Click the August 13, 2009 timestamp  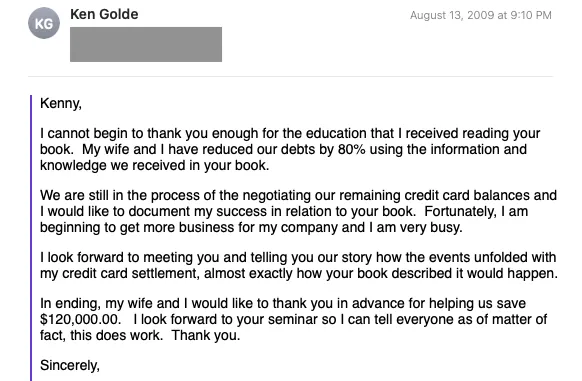pyautogui.click(x=481, y=15)
